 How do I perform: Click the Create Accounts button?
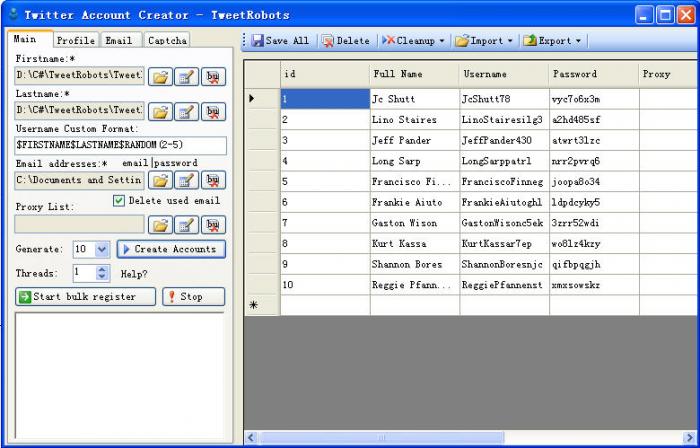171,249
